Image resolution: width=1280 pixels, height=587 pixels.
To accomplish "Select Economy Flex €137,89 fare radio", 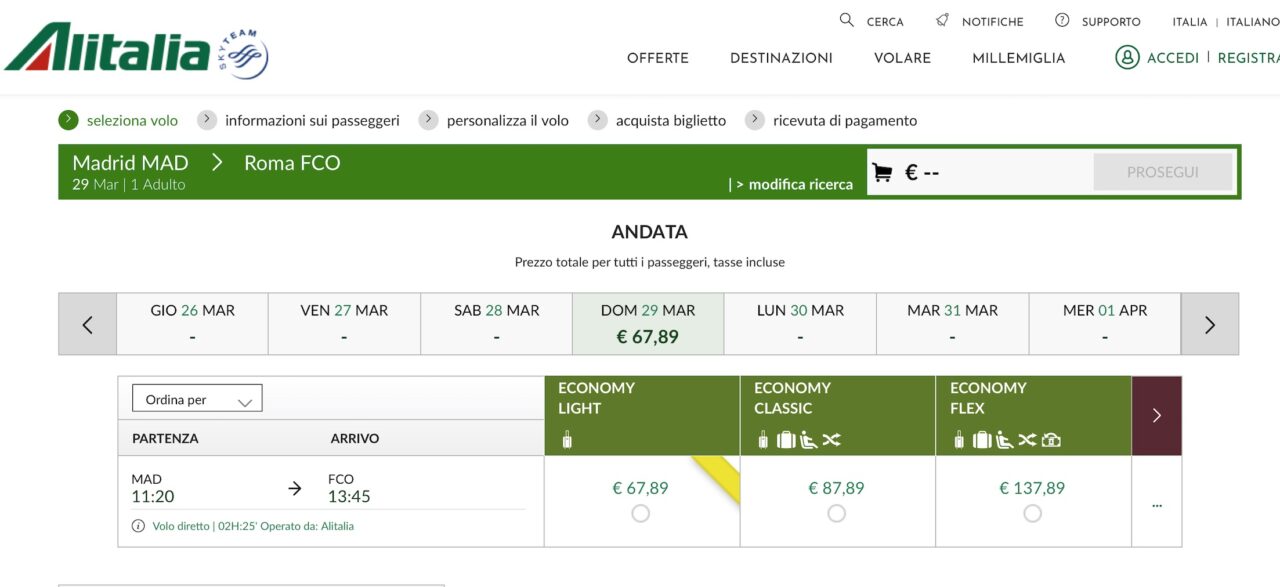I will click(1033, 513).
